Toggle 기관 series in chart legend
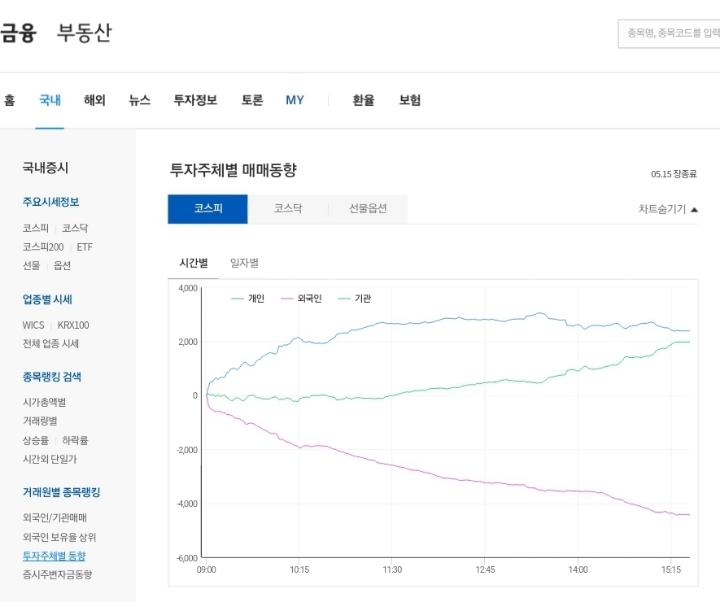This screenshot has width=720, height=602. pyautogui.click(x=354, y=298)
